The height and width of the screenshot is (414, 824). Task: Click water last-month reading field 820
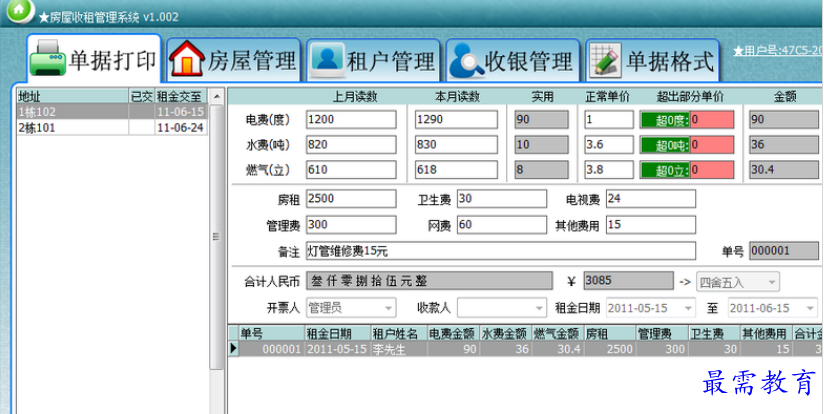pyautogui.click(x=351, y=144)
